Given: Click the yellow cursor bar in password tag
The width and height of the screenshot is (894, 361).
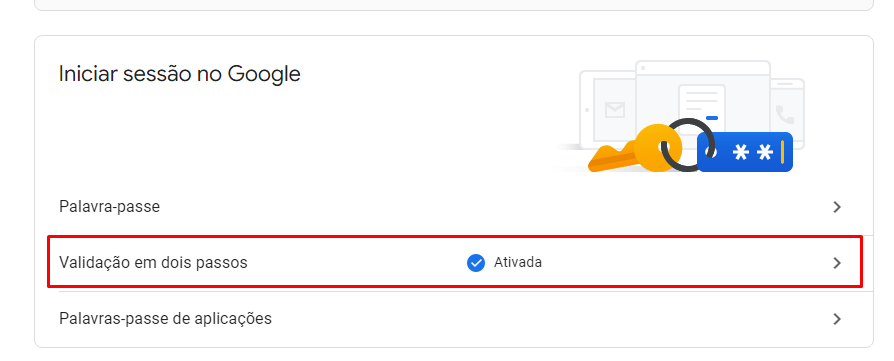Looking at the screenshot, I should [x=782, y=152].
